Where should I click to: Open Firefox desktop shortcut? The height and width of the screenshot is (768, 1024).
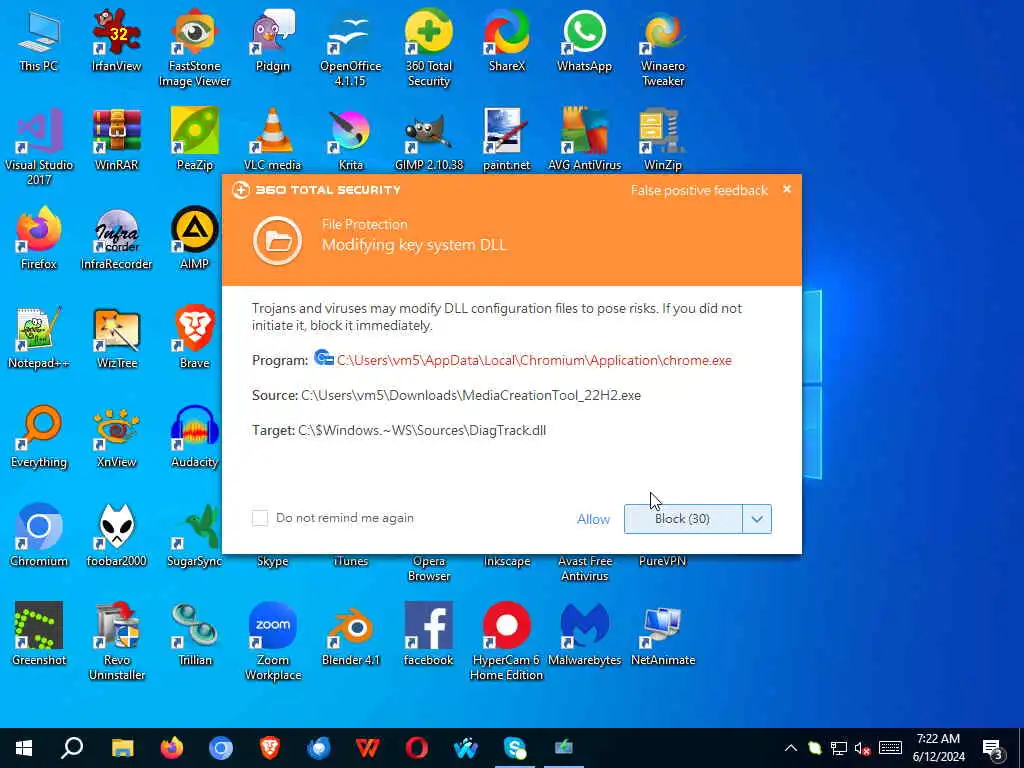pyautogui.click(x=39, y=238)
